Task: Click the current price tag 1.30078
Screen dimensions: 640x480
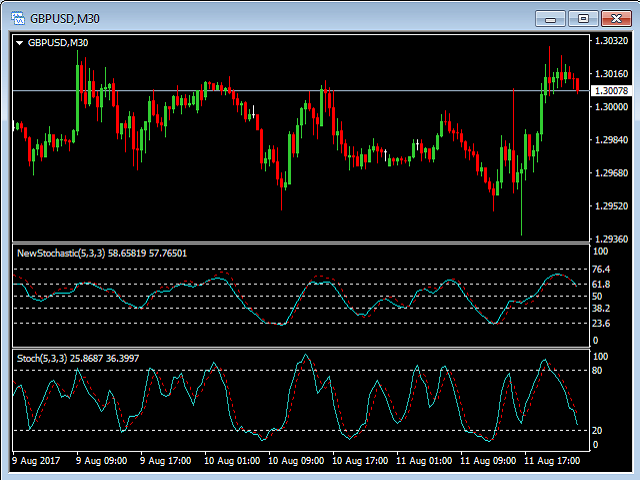Action: tap(610, 91)
